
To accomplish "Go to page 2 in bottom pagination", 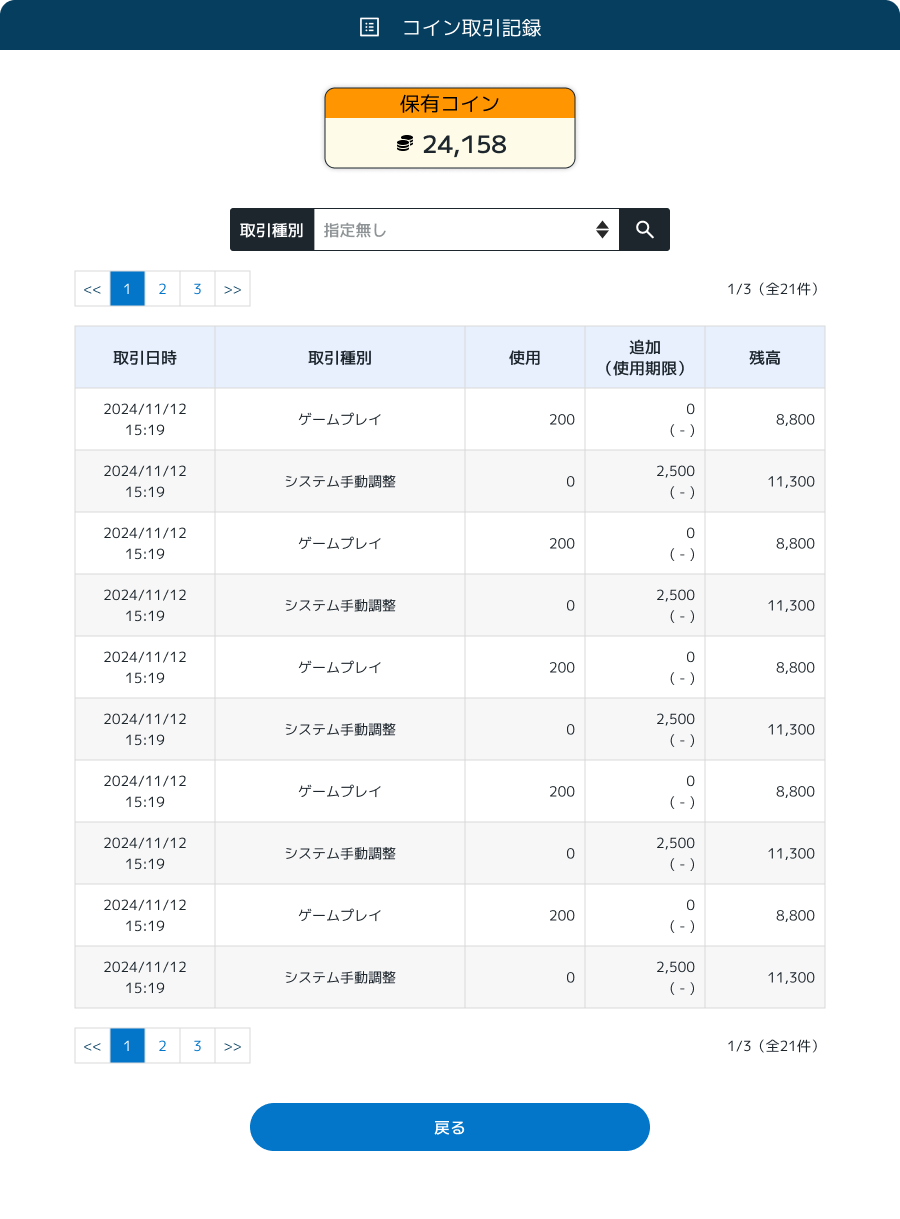I will pos(162,1046).
